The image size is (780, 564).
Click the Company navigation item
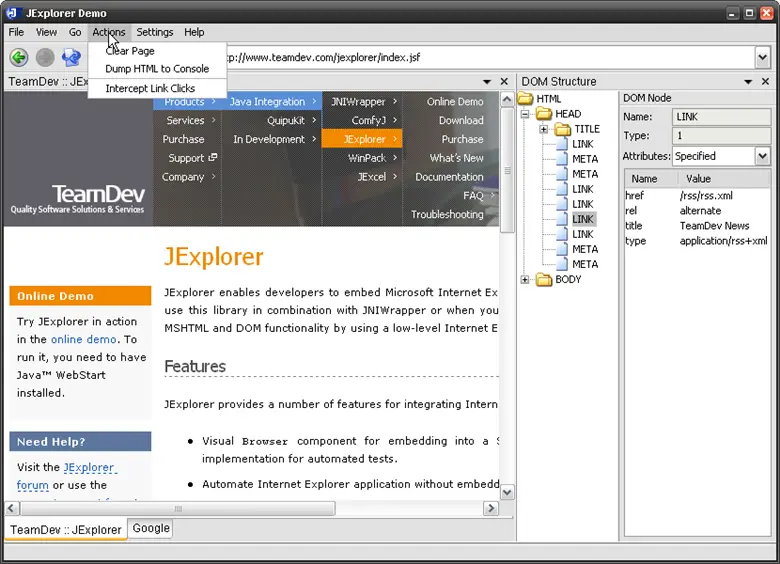183,177
